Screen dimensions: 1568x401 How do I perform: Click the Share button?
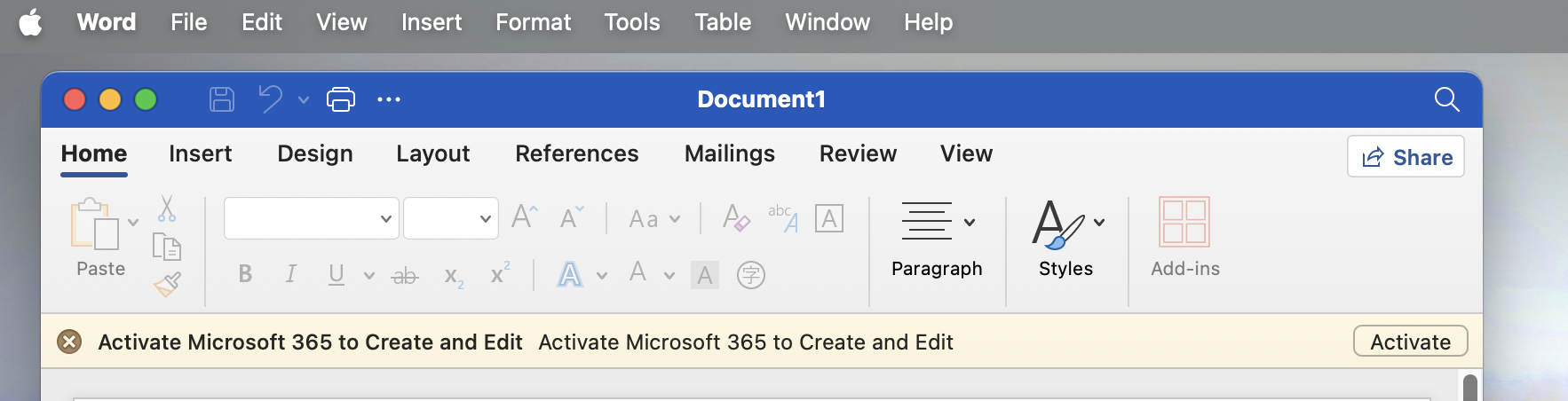point(1406,157)
